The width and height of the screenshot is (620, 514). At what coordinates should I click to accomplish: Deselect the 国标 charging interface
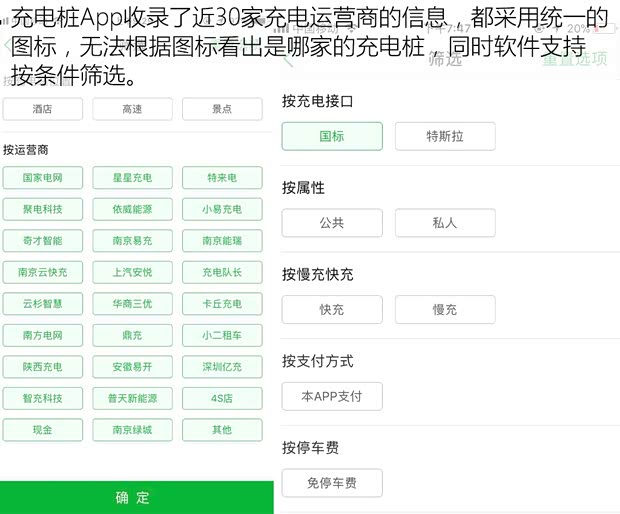(332, 136)
